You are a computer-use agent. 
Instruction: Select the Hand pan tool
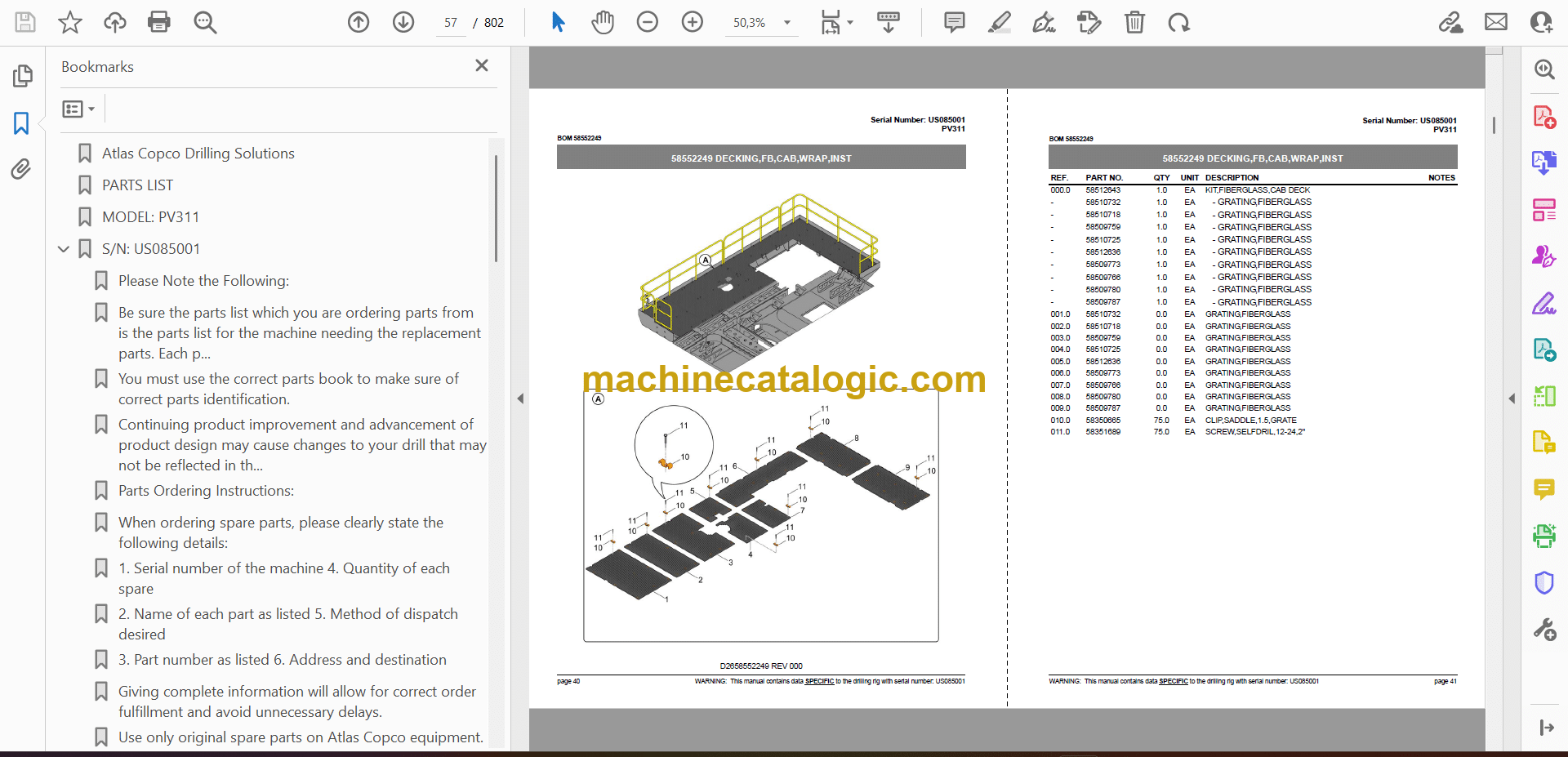(603, 22)
